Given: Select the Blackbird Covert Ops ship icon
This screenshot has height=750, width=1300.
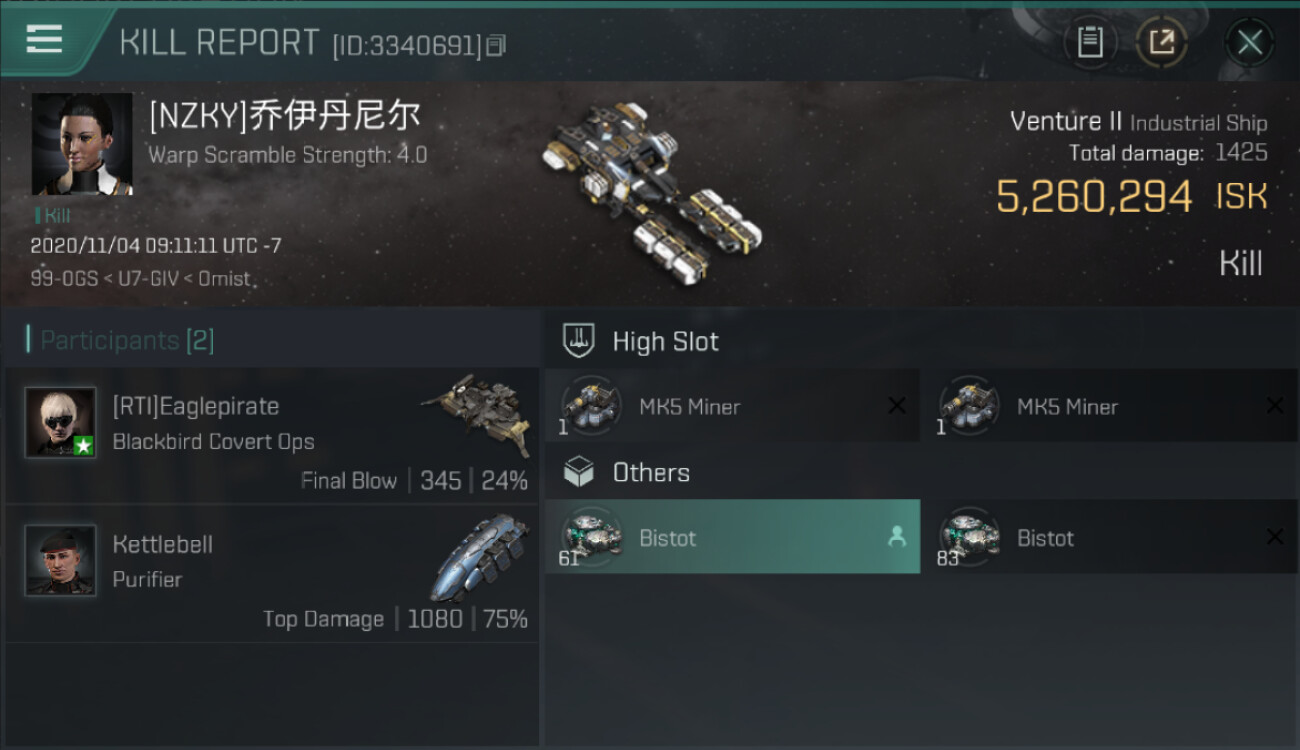Looking at the screenshot, I should click(x=476, y=413).
